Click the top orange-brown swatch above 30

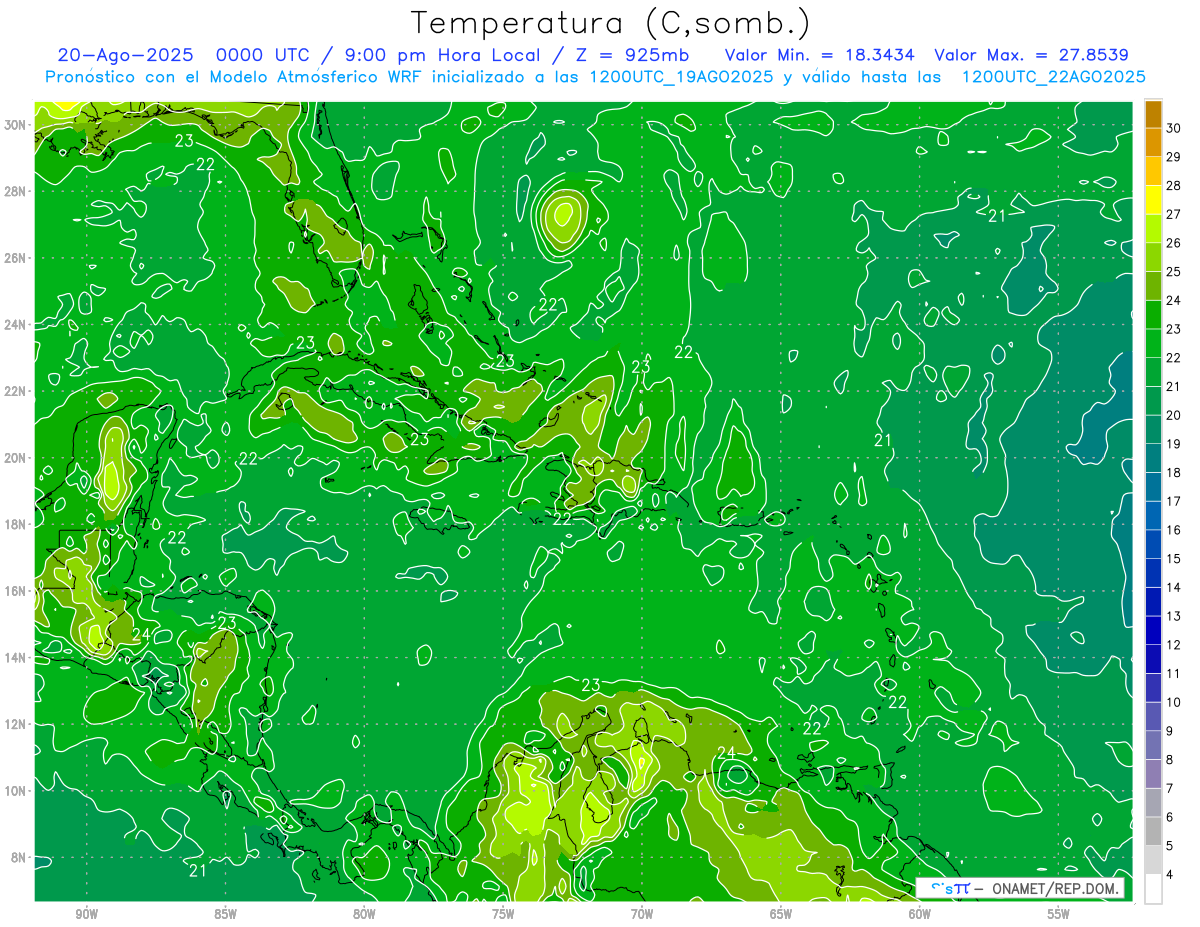[x=1153, y=114]
